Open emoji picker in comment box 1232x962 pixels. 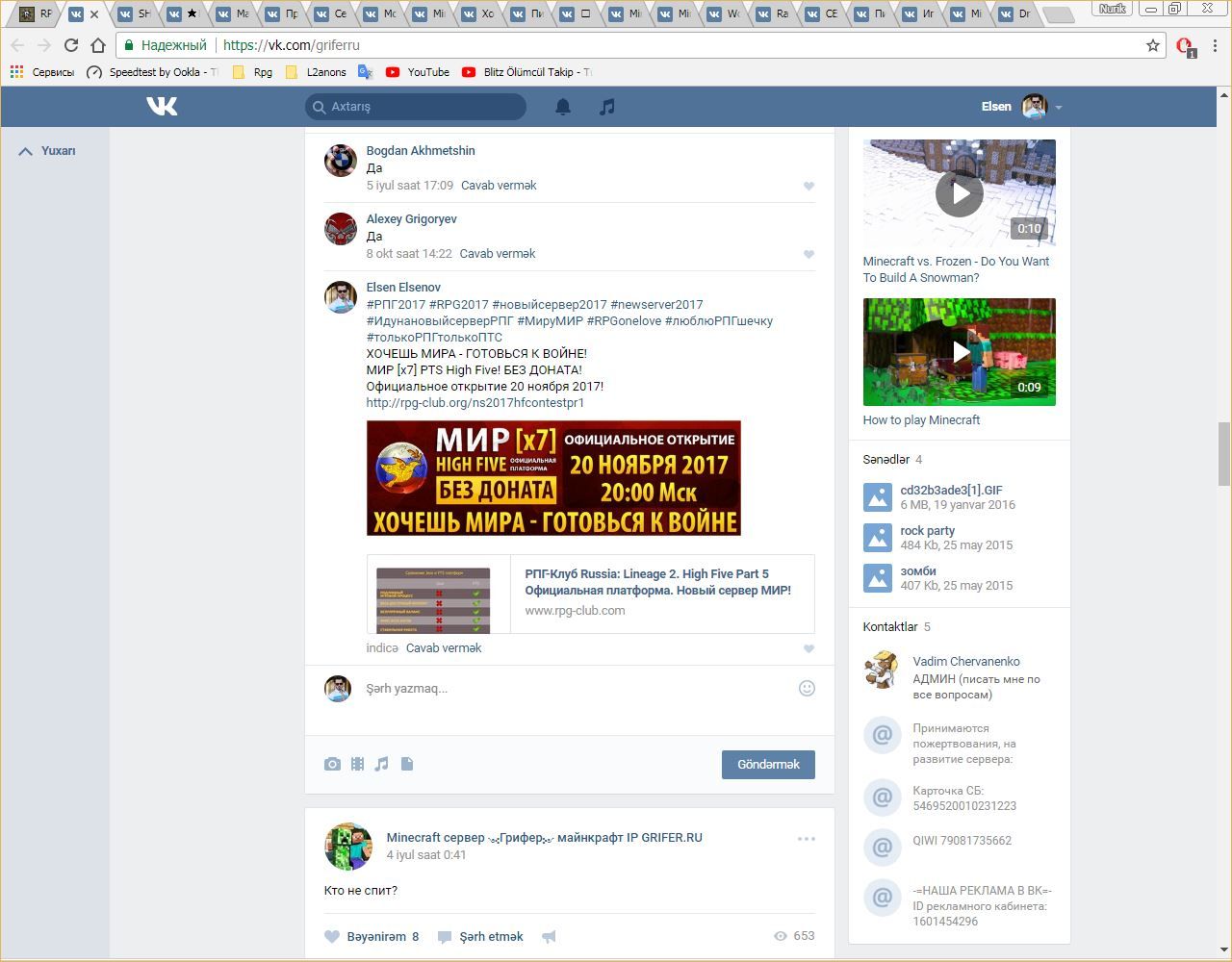click(x=807, y=688)
